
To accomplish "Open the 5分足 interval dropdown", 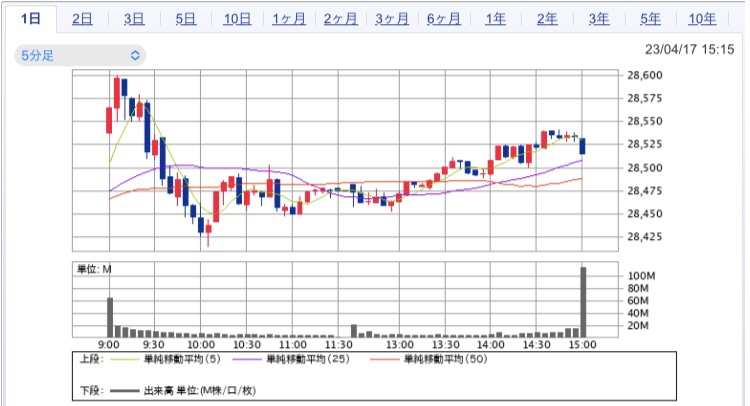I will coord(80,55).
